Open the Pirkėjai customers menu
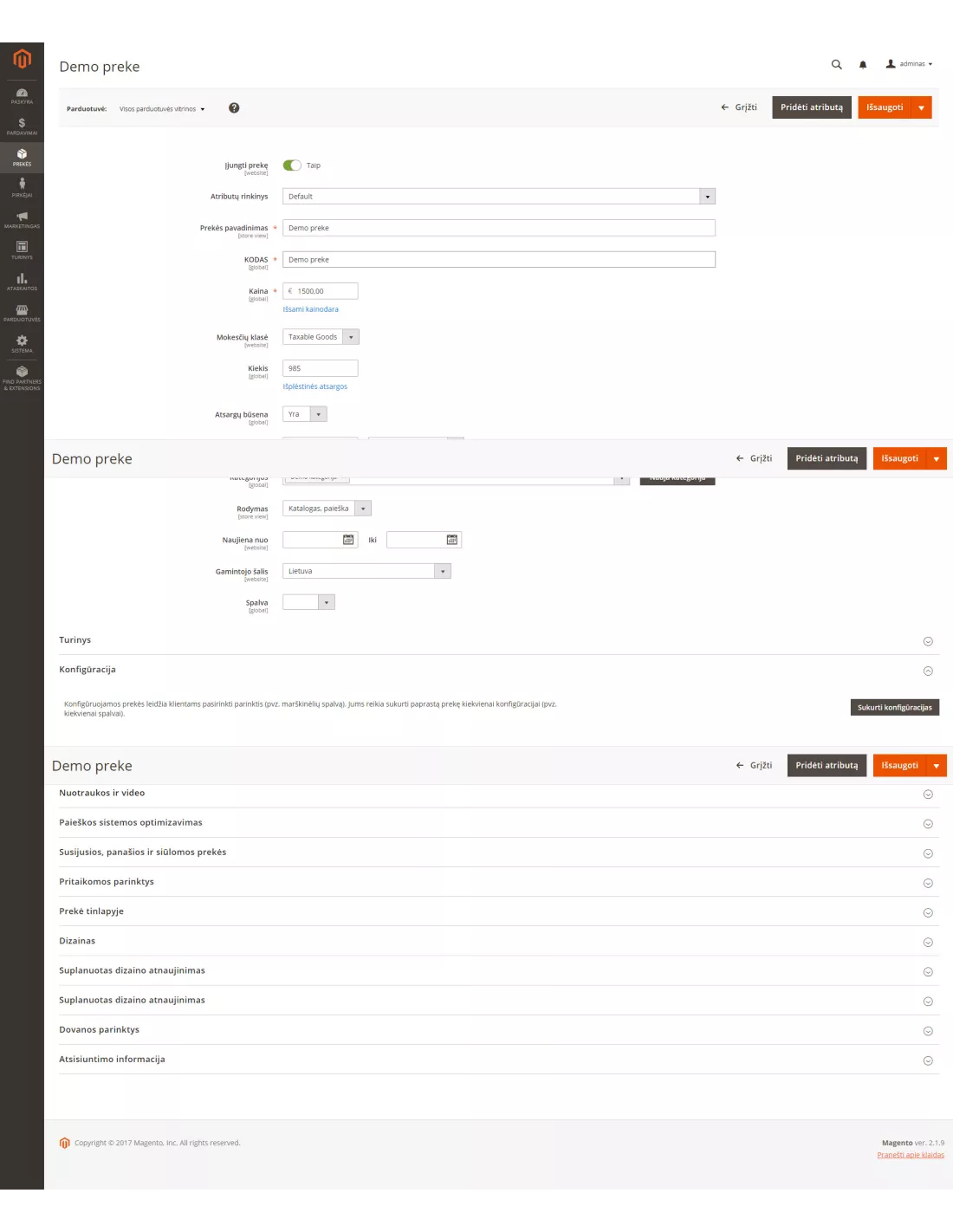Image resolution: width=953 pixels, height=1232 pixels. (x=22, y=188)
